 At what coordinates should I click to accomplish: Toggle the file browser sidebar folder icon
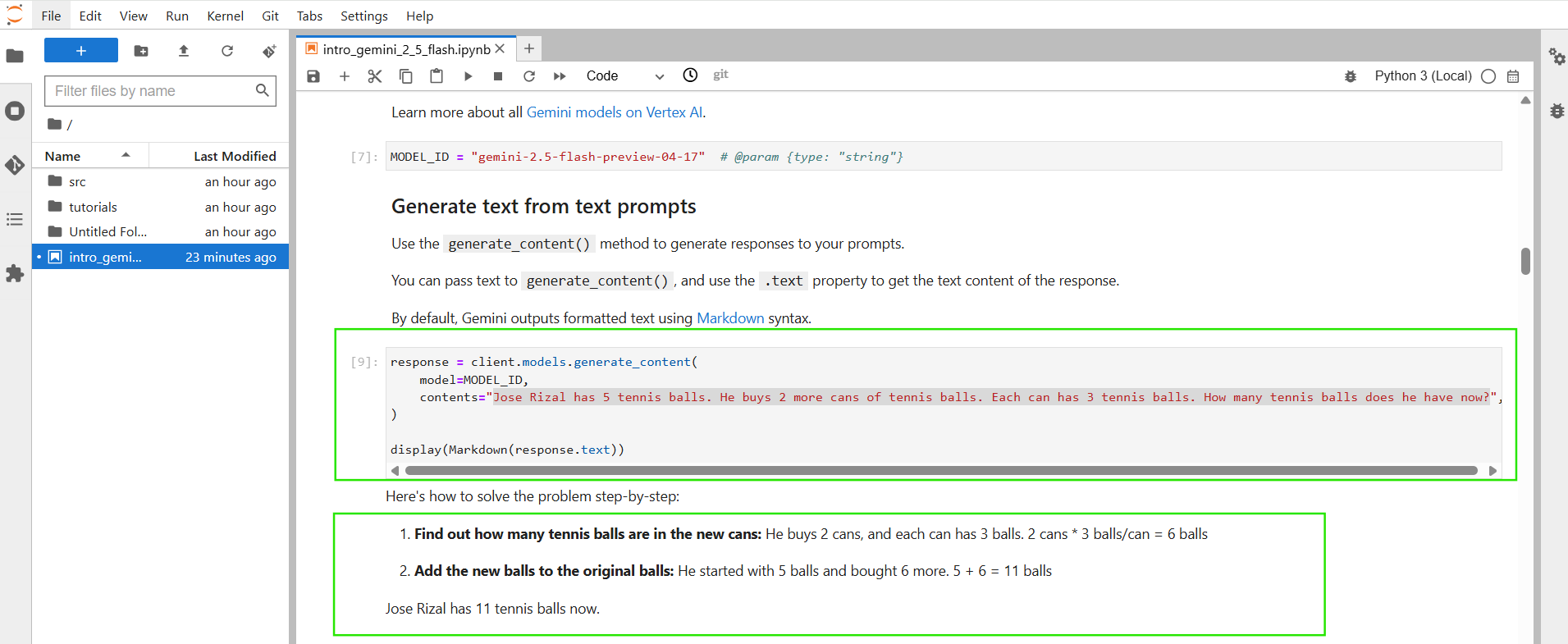click(15, 56)
